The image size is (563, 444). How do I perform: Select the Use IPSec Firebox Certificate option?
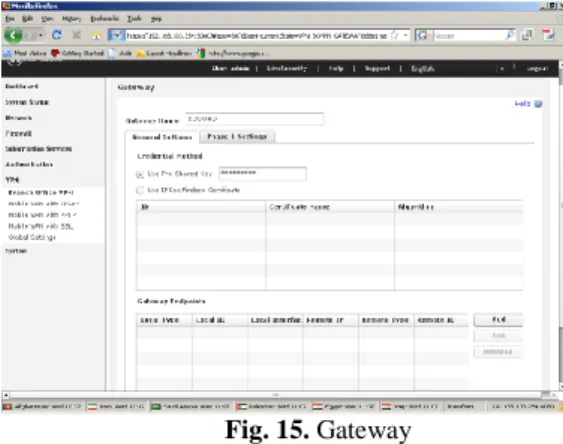click(140, 190)
